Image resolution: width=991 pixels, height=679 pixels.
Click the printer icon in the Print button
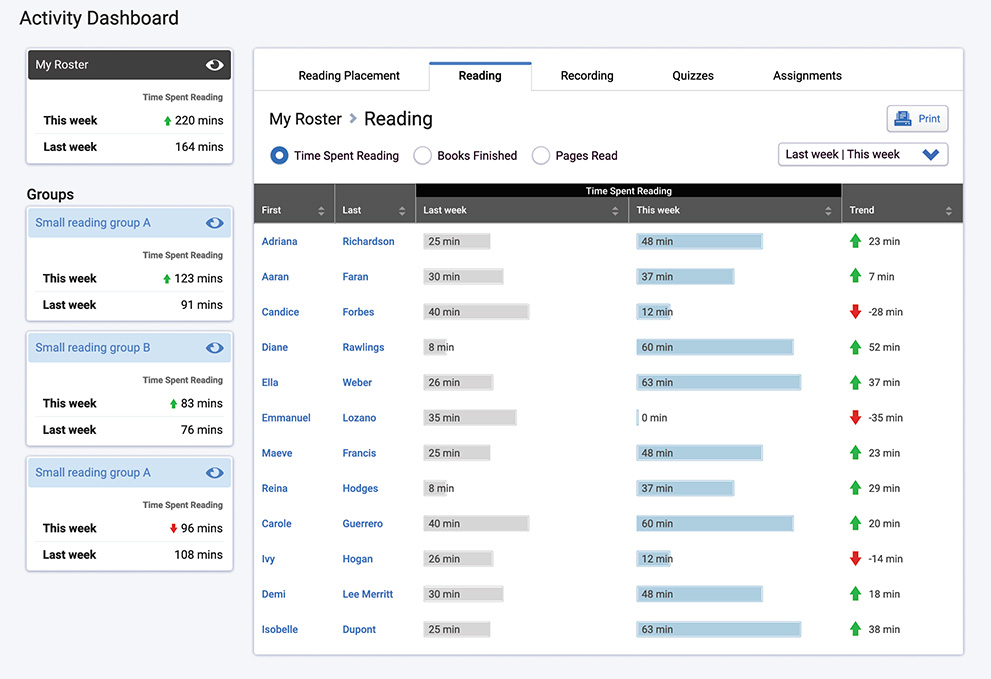coord(901,118)
